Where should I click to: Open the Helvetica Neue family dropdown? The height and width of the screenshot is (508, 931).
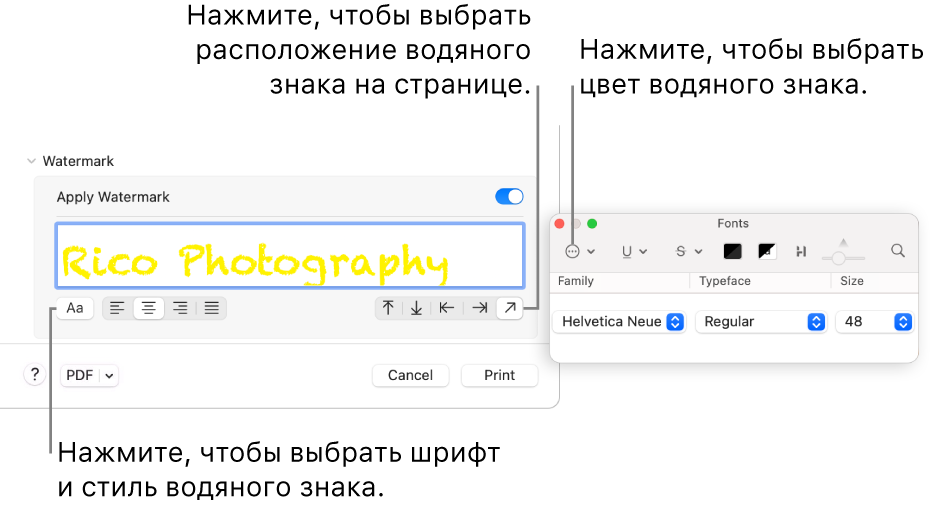tap(619, 322)
